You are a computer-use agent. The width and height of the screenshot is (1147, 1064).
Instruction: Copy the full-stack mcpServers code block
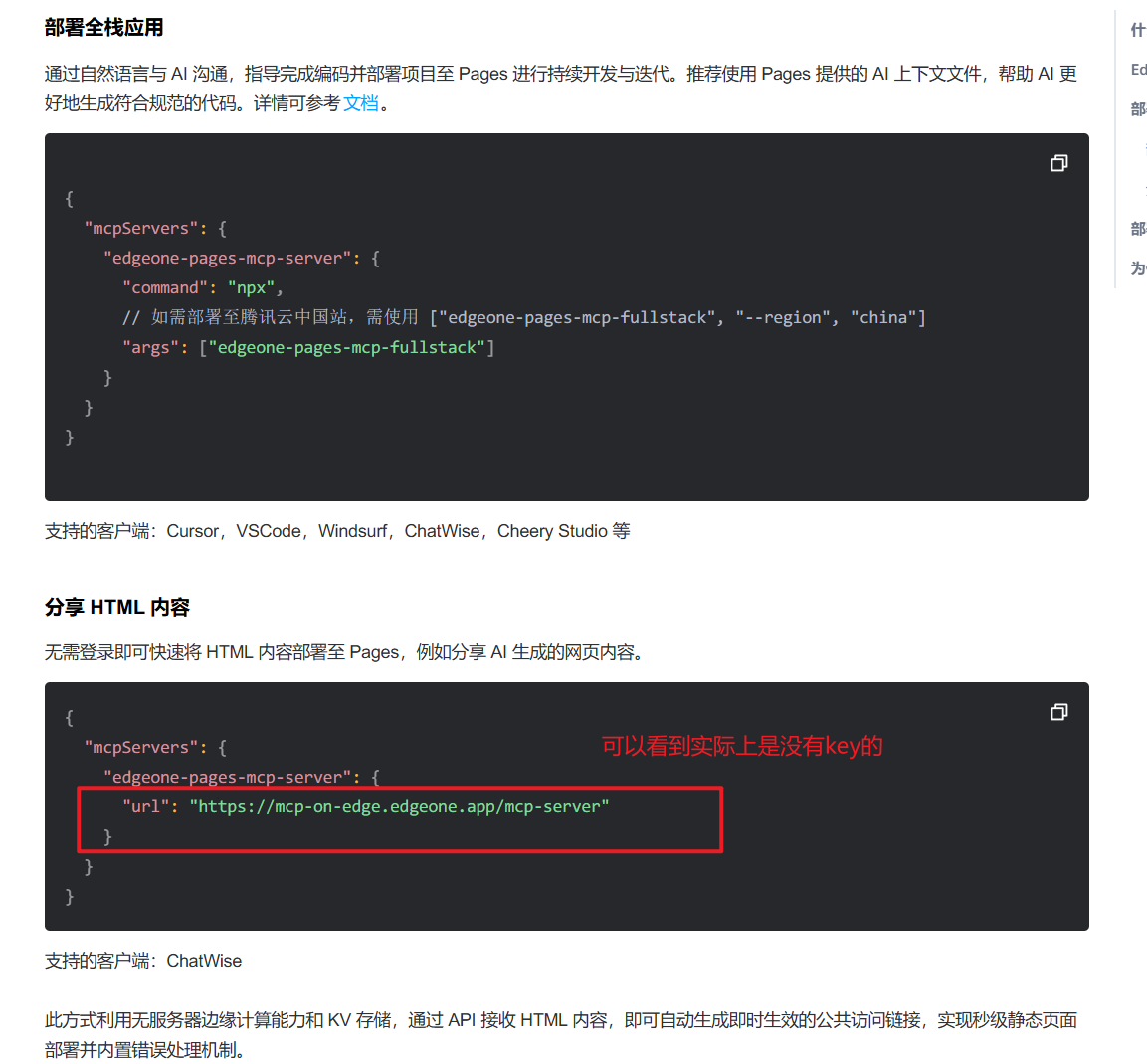1058,163
